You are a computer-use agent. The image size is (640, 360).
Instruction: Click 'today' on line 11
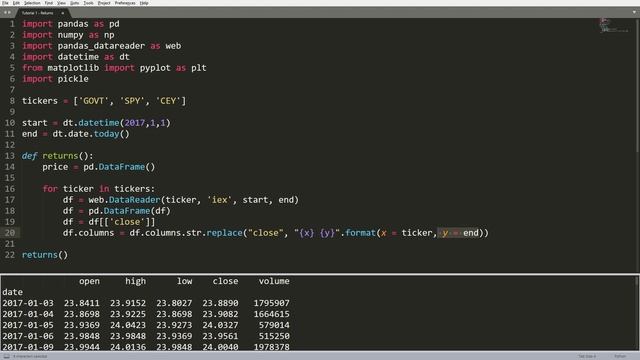pos(107,134)
